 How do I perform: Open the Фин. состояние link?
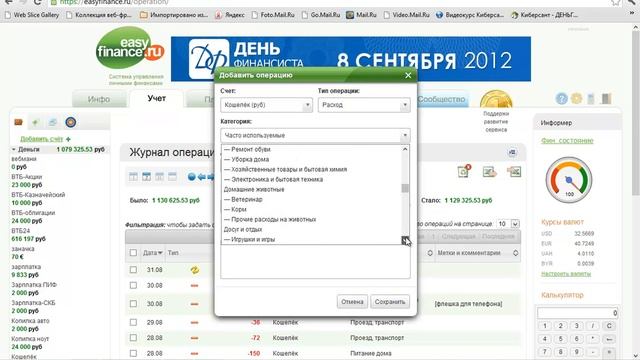click(567, 140)
